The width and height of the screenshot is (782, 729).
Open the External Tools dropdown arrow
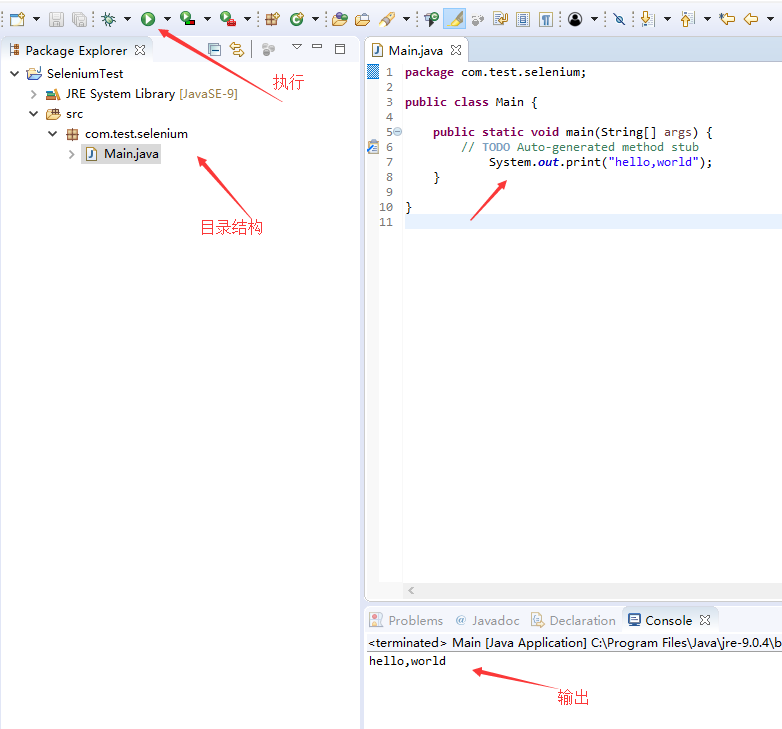click(x=247, y=19)
